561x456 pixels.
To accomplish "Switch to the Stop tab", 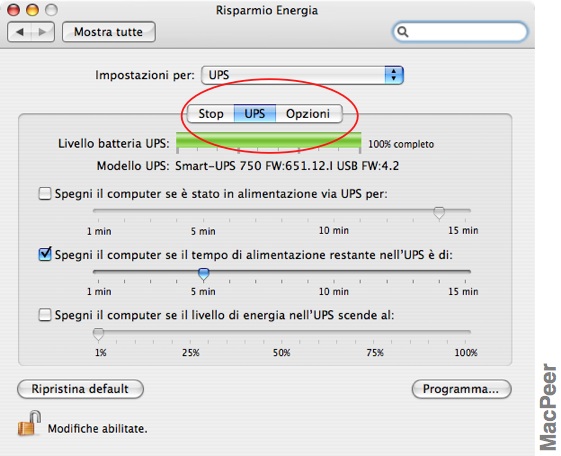I will coord(211,114).
